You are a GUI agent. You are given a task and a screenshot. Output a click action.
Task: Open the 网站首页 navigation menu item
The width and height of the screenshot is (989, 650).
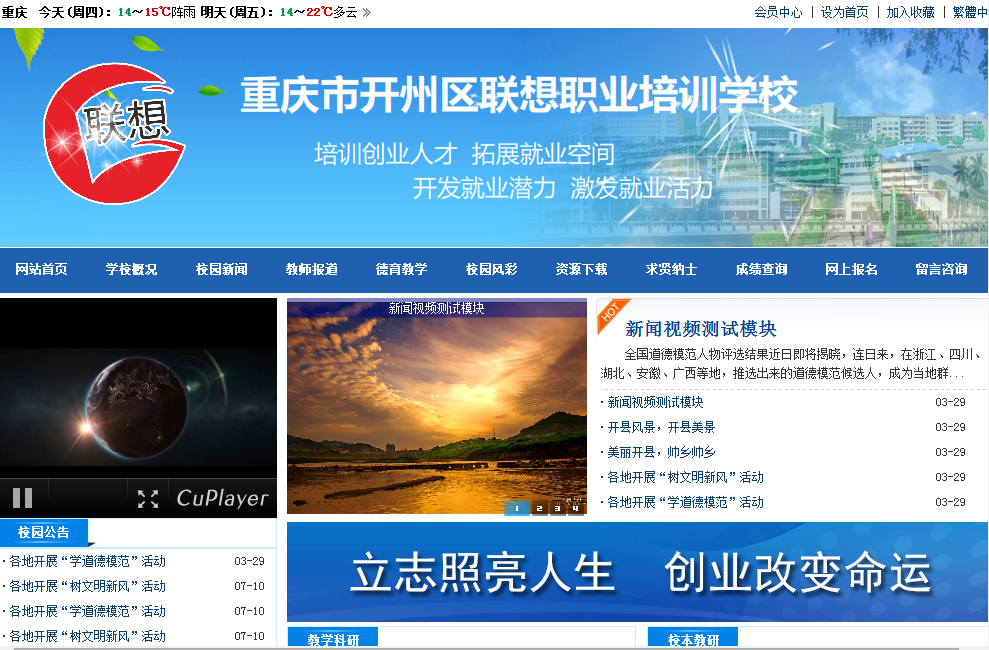click(x=41, y=269)
